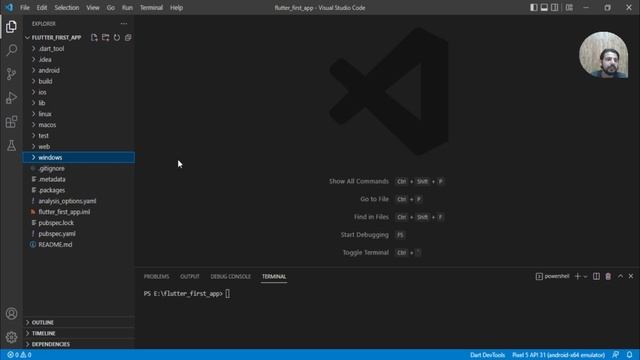Open terminal launch profile dropdown arrow
This screenshot has height=360, width=640.
click(x=585, y=277)
